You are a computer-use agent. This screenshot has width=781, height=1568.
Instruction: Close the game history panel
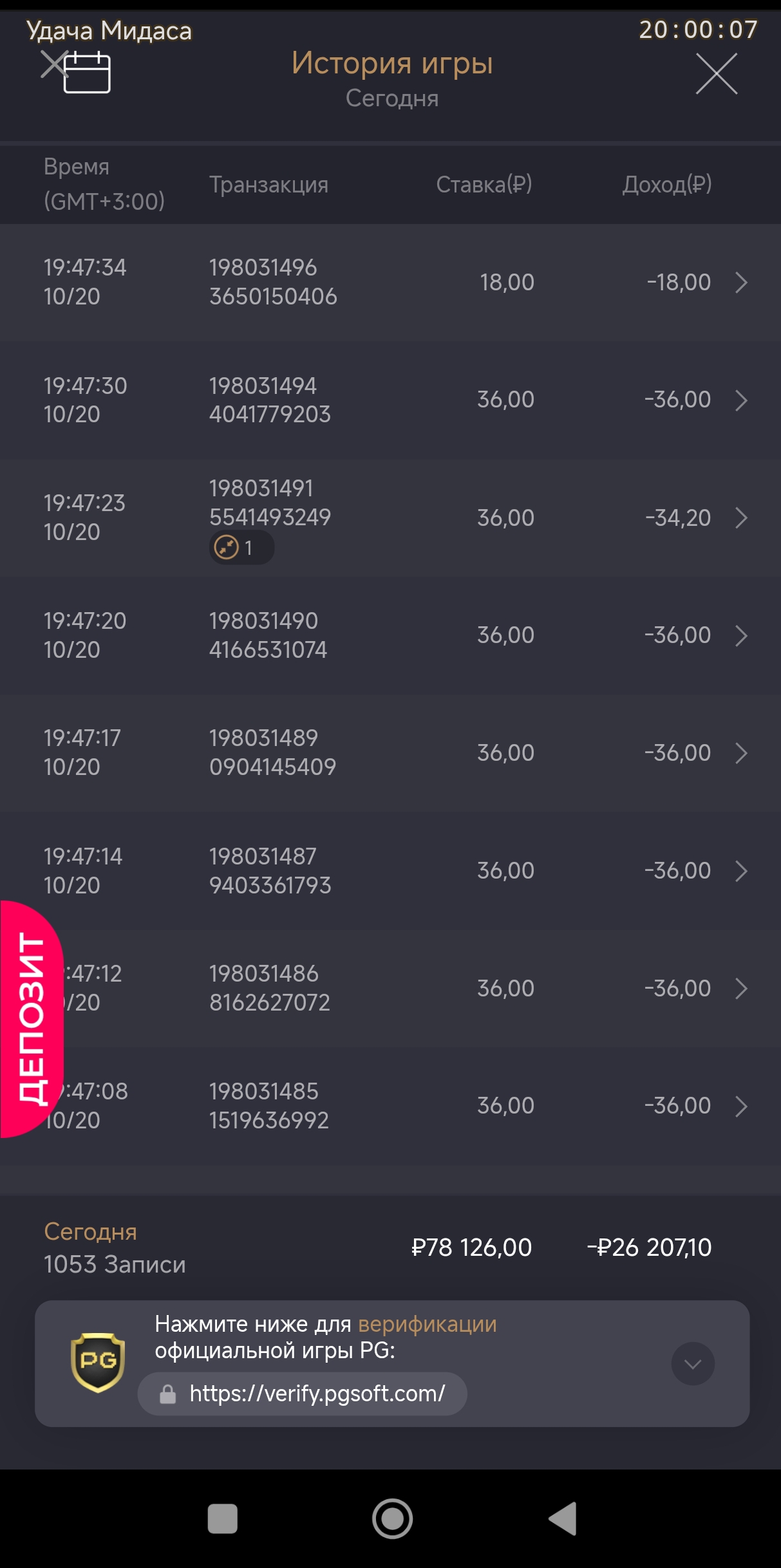point(716,74)
